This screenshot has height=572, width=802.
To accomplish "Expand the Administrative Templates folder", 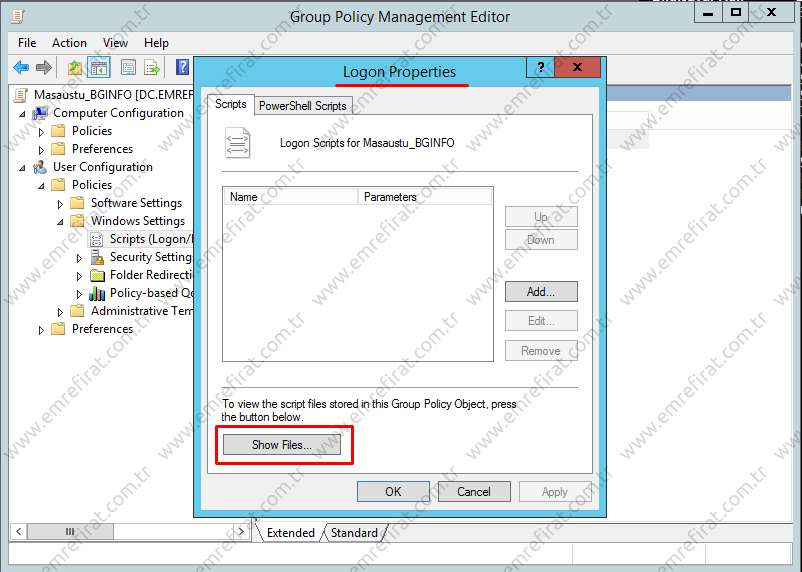I will coord(61,311).
